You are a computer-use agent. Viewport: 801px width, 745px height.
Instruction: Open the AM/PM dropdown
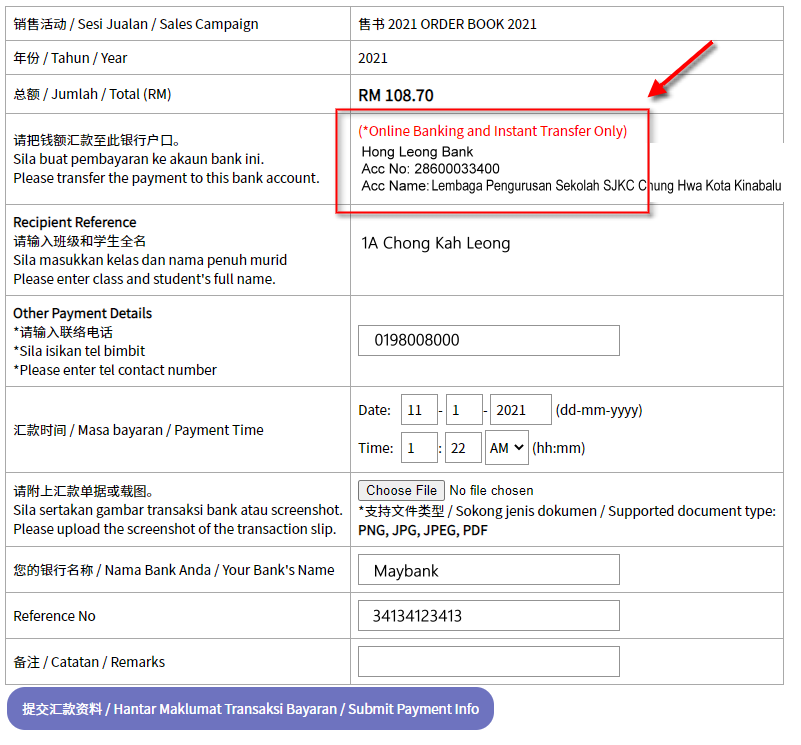tap(506, 448)
